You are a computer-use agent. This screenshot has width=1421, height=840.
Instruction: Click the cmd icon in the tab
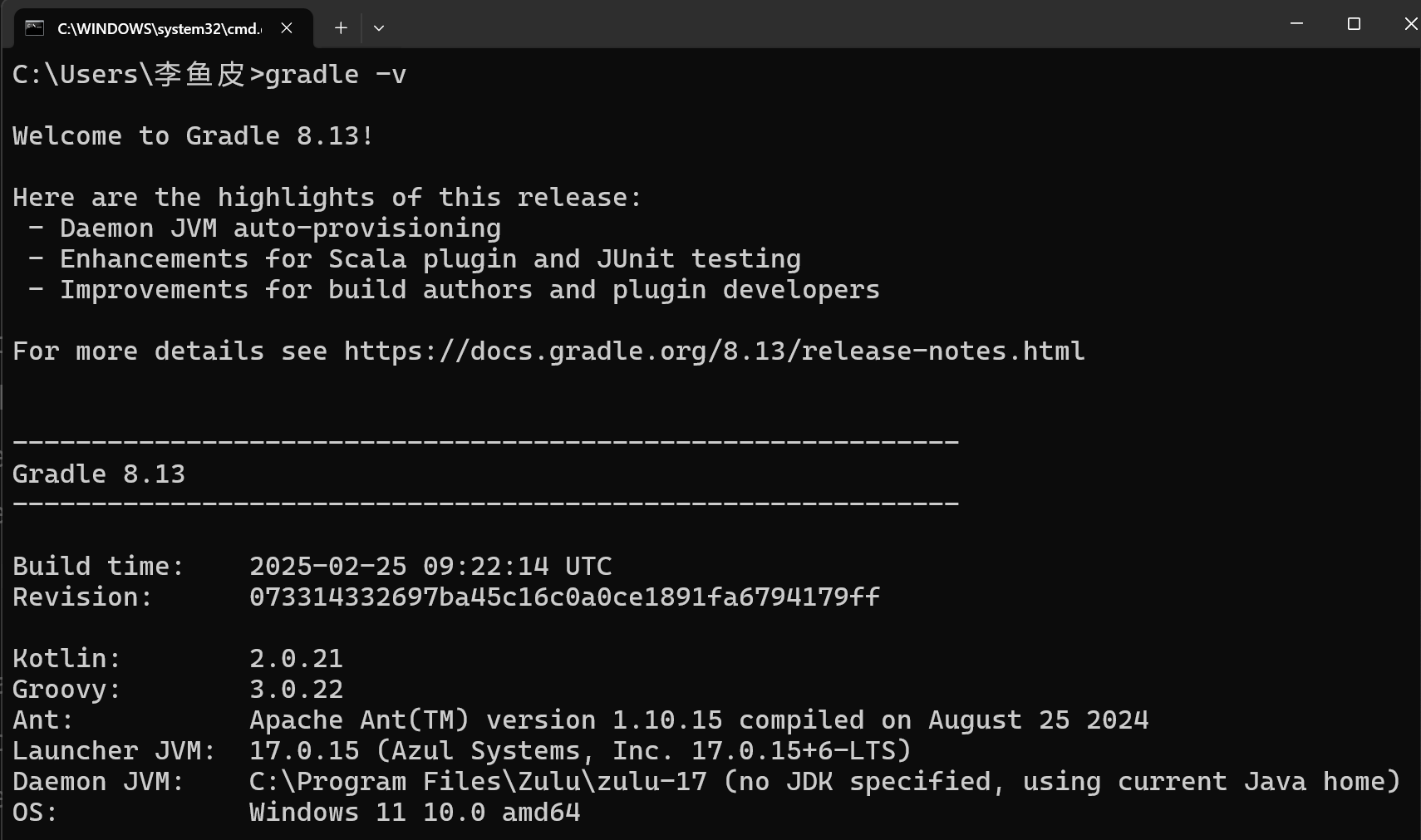[x=34, y=28]
